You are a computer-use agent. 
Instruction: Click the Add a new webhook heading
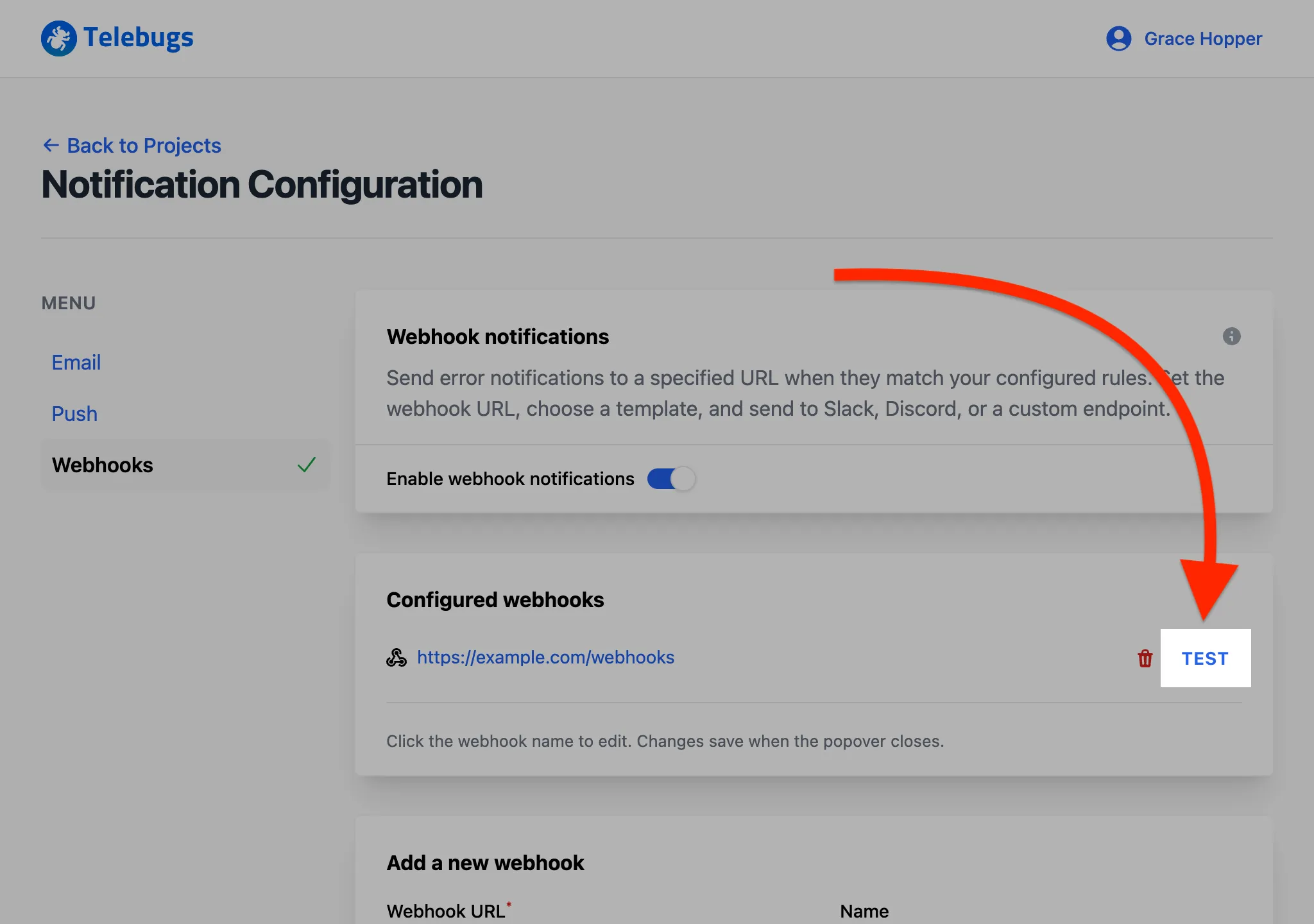coord(485,863)
